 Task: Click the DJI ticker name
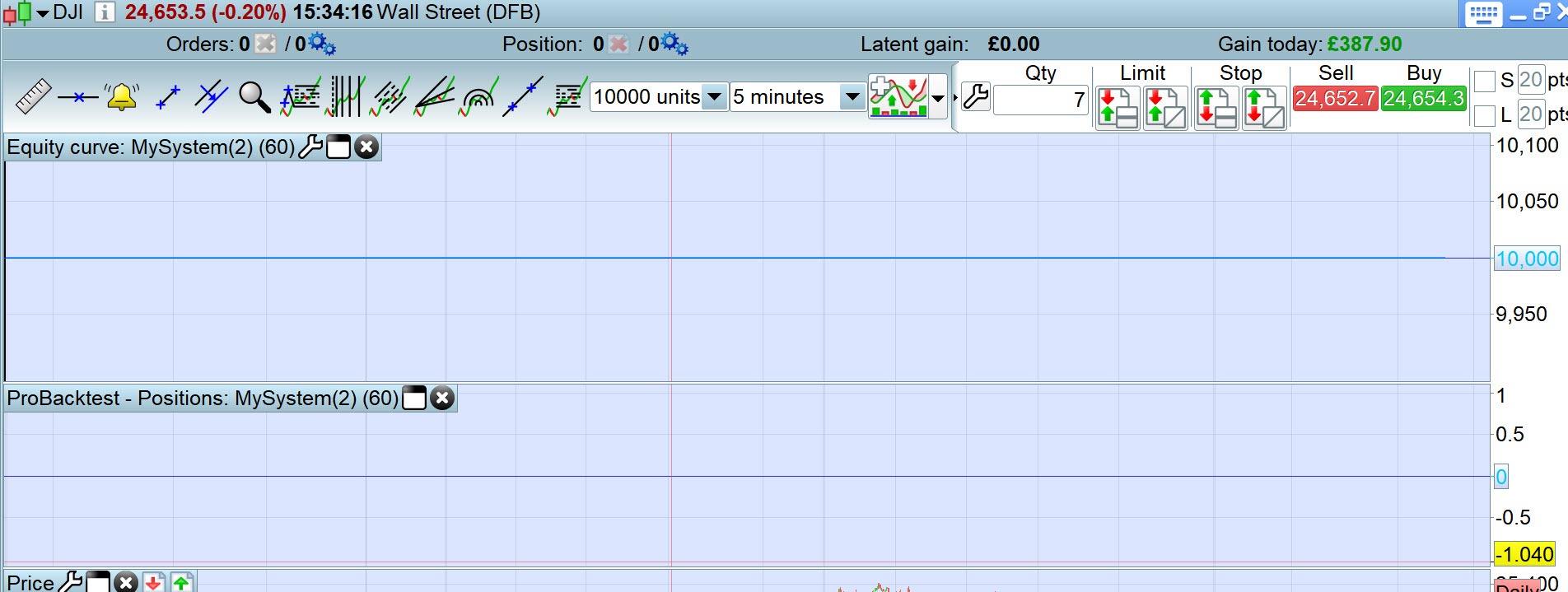pyautogui.click(x=68, y=12)
